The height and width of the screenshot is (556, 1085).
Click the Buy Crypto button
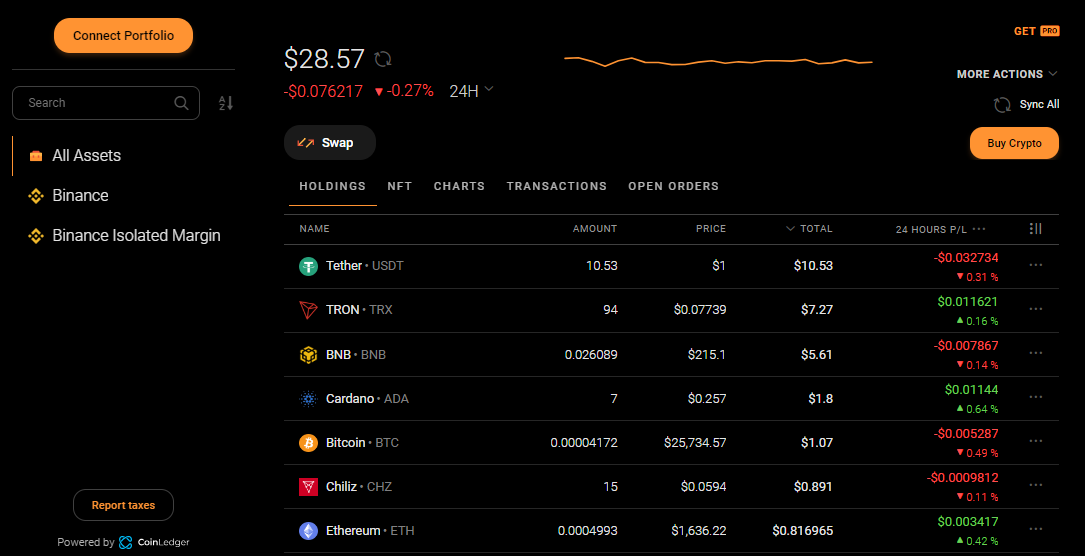[1014, 143]
